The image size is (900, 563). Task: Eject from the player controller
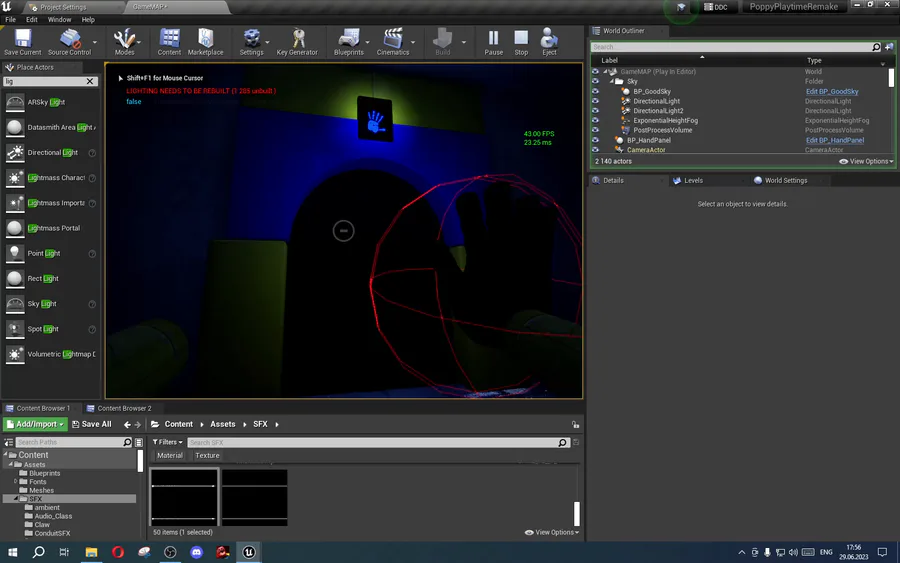coord(549,42)
